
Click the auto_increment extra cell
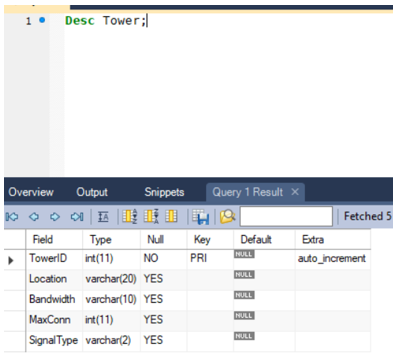pos(333,259)
